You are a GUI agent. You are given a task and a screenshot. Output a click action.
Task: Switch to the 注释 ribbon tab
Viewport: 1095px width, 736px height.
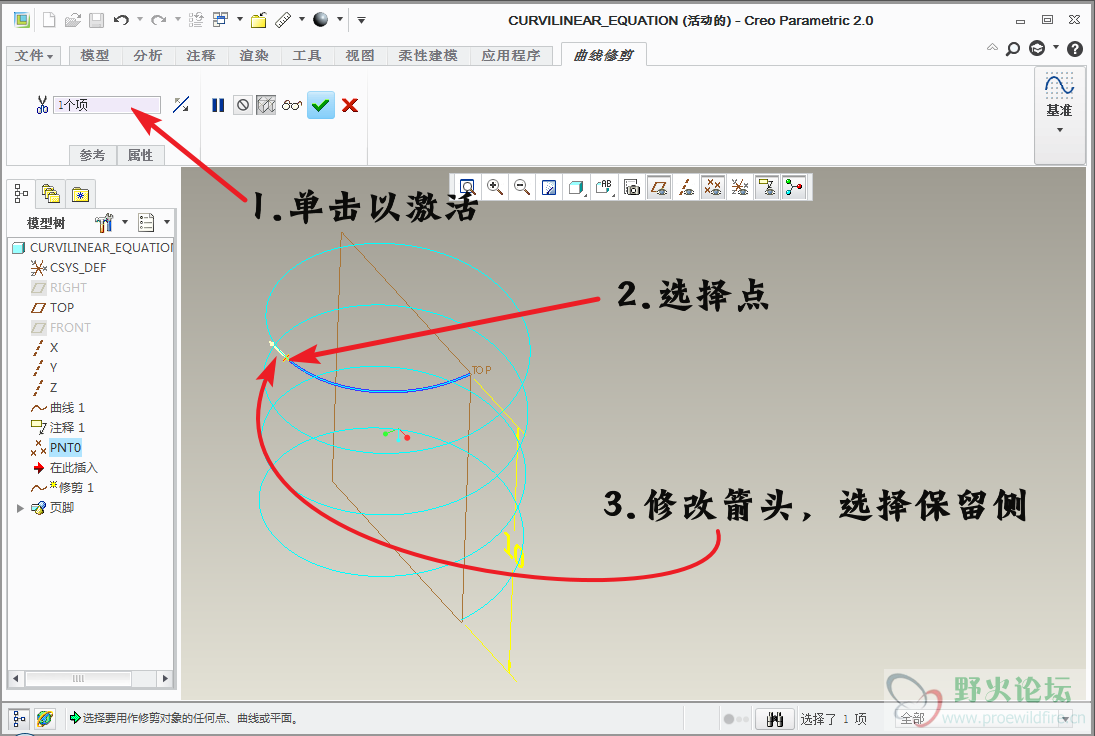[201, 55]
